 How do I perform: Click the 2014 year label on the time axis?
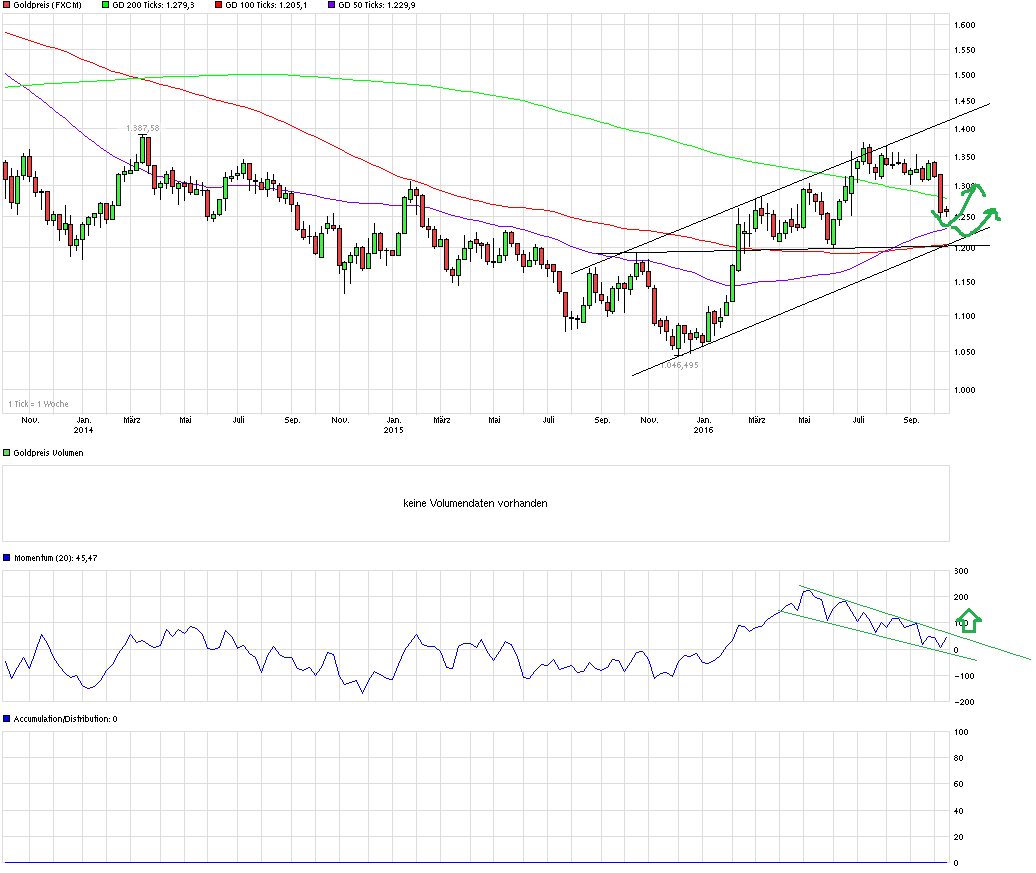pyautogui.click(x=83, y=430)
